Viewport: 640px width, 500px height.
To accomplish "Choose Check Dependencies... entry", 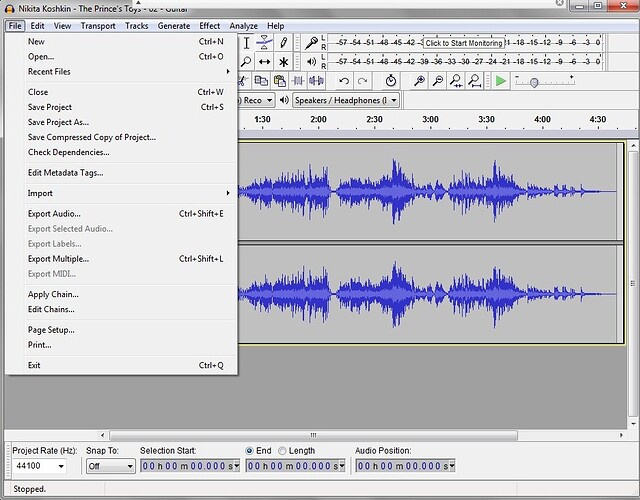I will [x=122, y=152].
